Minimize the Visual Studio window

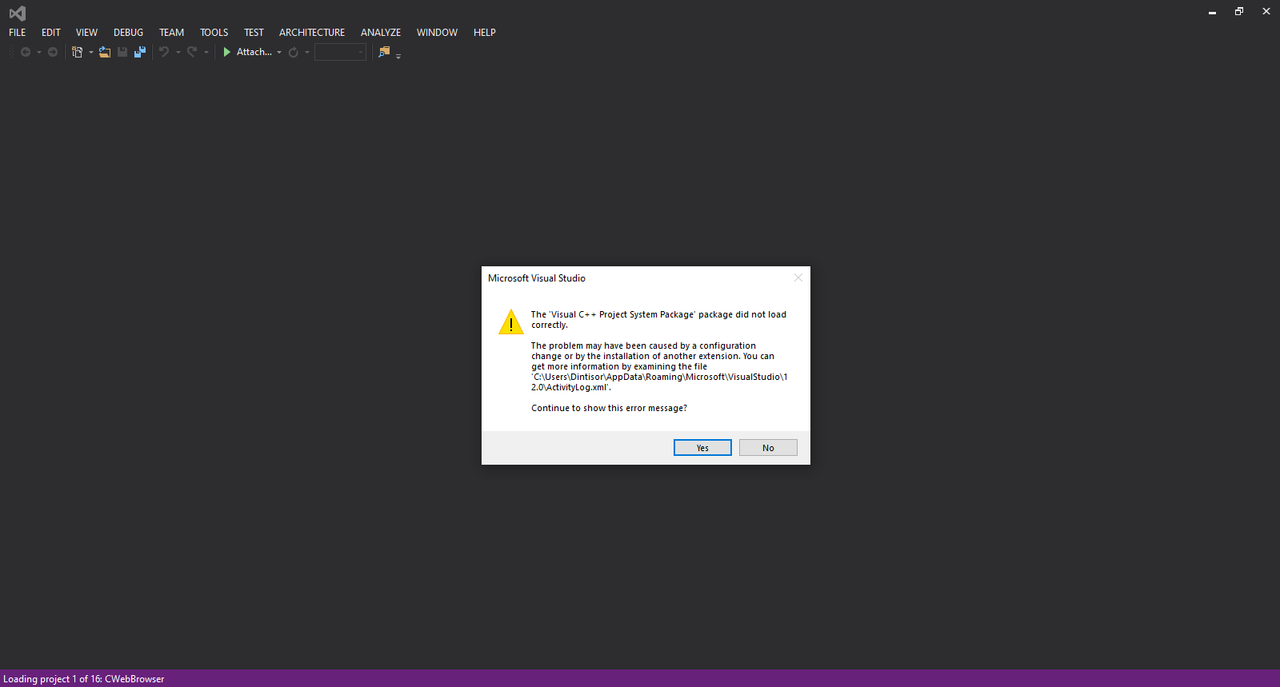click(1212, 12)
